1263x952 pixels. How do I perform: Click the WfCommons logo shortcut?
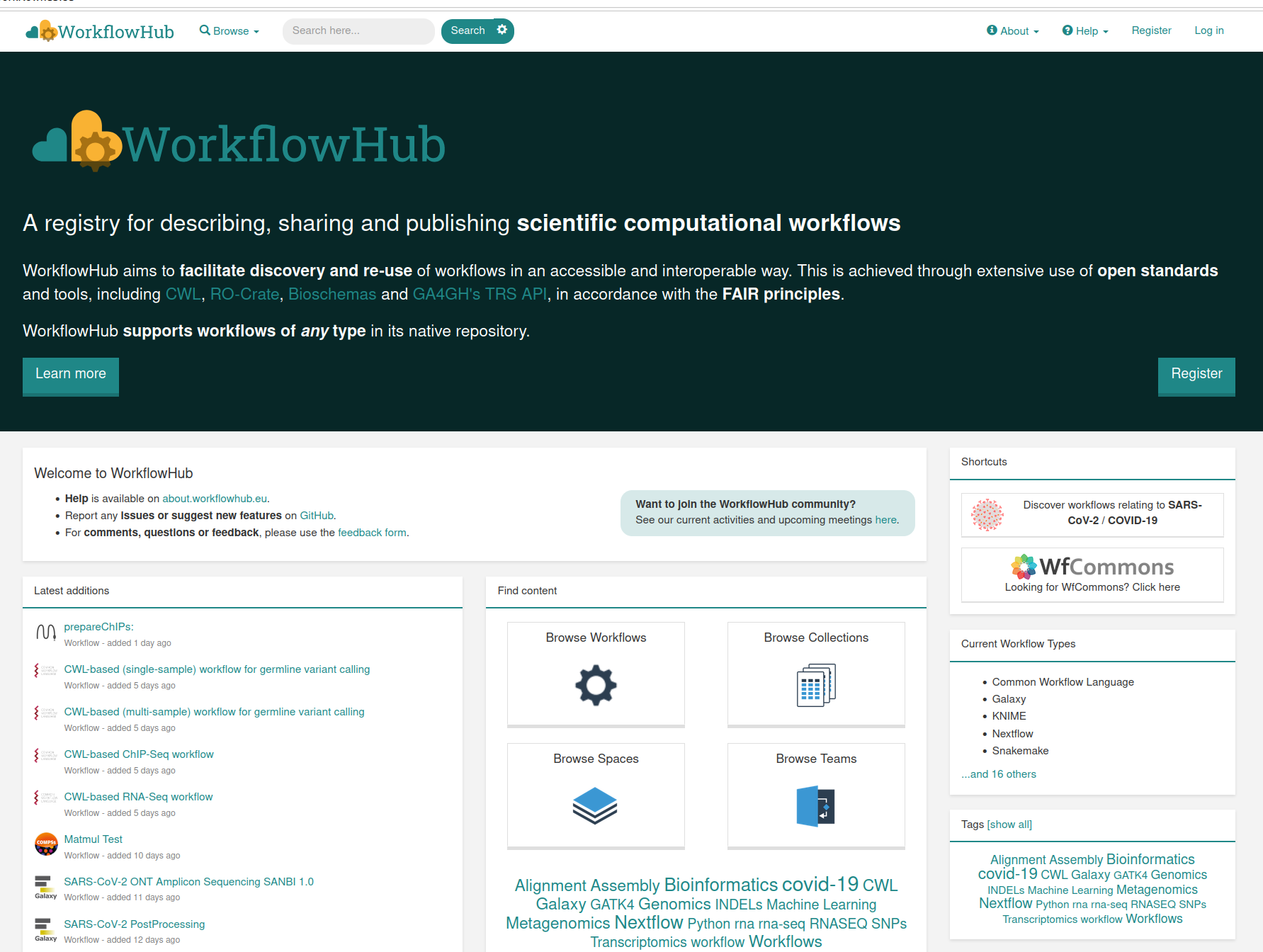pos(1092,567)
